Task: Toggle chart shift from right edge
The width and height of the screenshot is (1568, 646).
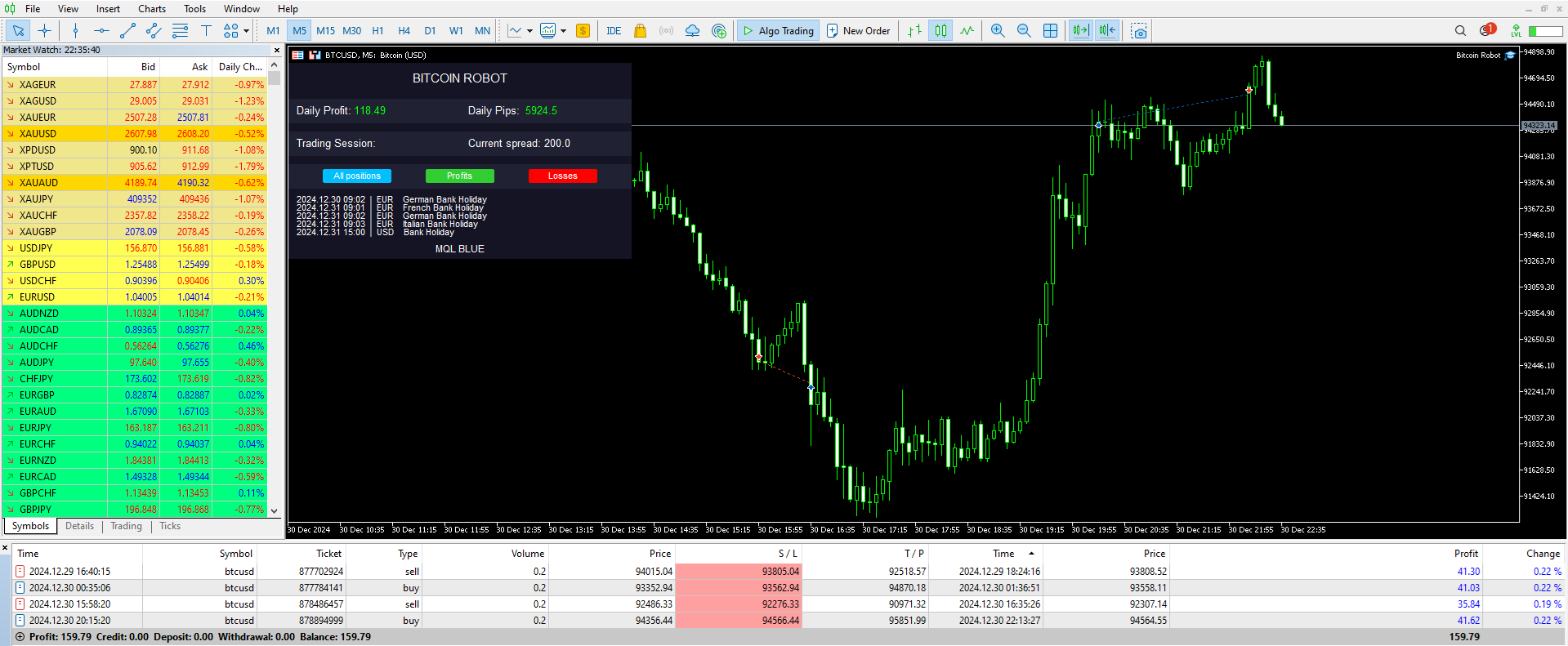Action: 1107,31
